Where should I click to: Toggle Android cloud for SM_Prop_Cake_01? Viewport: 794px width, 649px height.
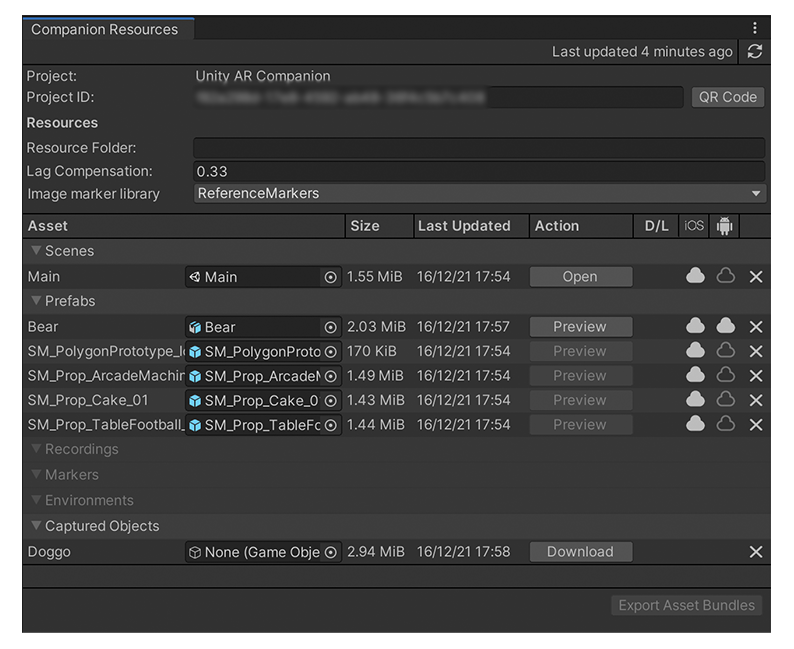pos(726,400)
